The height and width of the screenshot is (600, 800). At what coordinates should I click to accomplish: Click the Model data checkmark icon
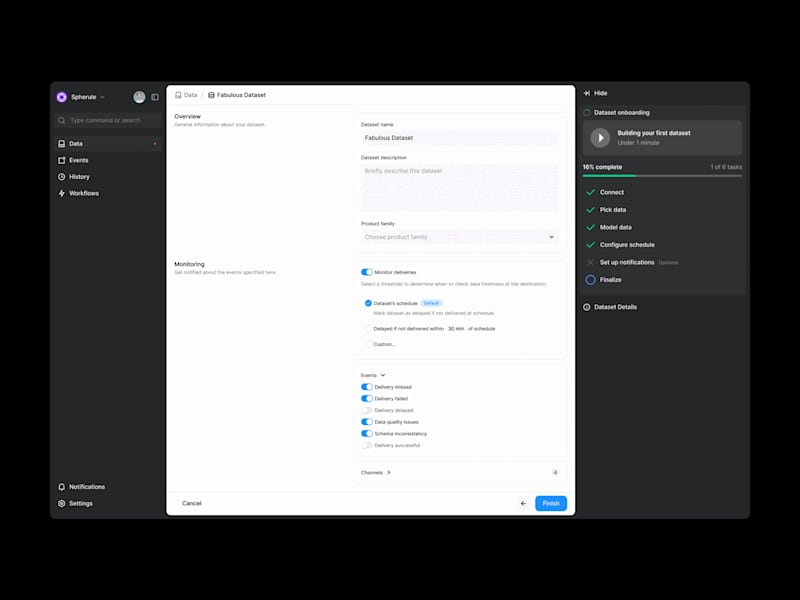tap(590, 228)
